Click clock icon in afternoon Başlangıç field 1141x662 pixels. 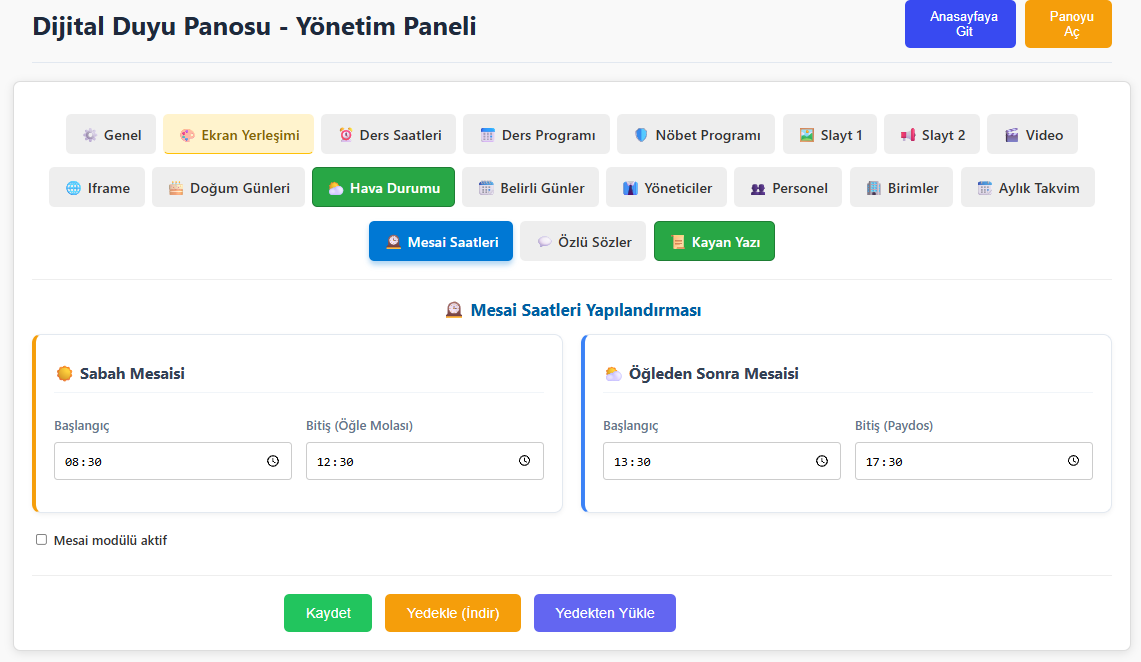tap(822, 461)
